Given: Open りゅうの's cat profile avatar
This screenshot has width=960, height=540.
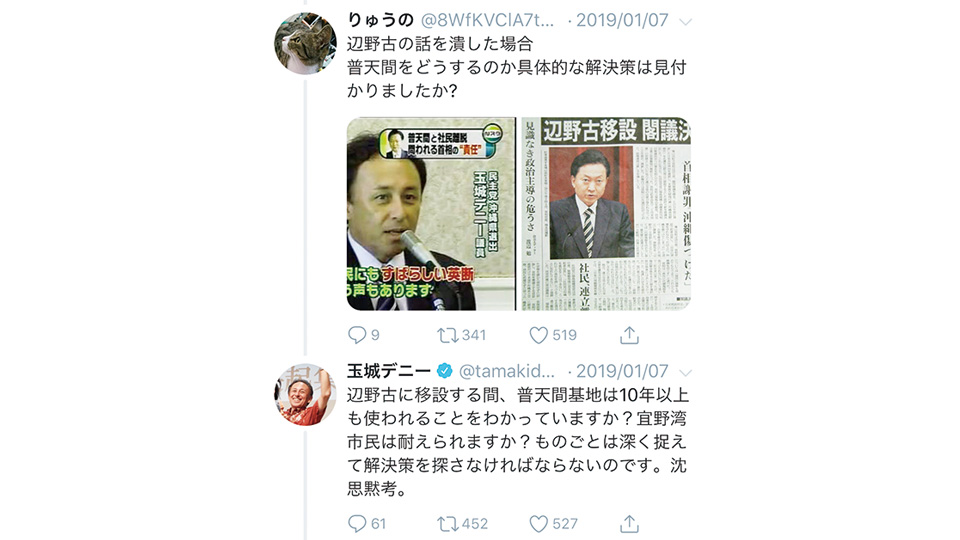Looking at the screenshot, I should (305, 43).
